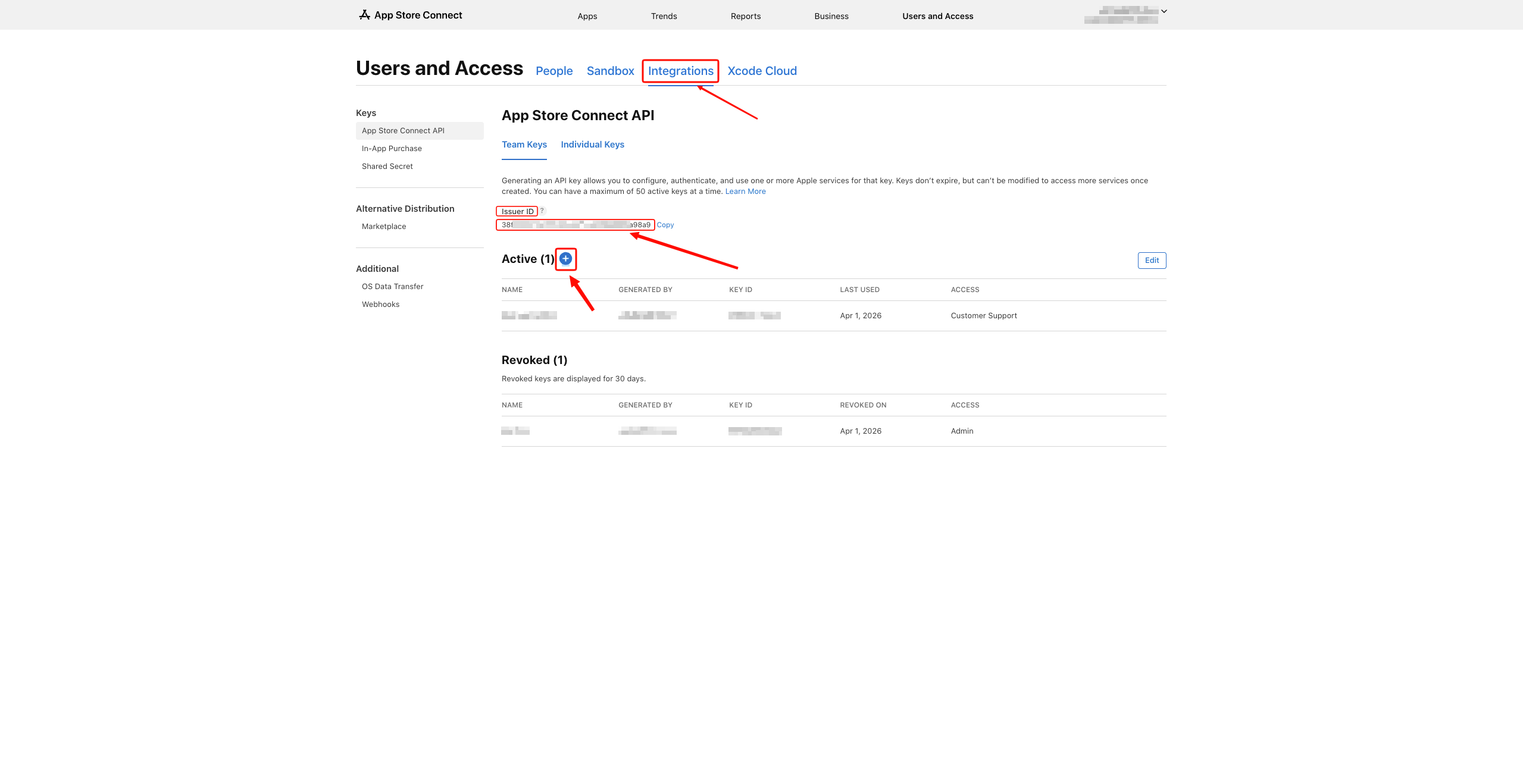Click the REVOKED ON column header

[863, 405]
